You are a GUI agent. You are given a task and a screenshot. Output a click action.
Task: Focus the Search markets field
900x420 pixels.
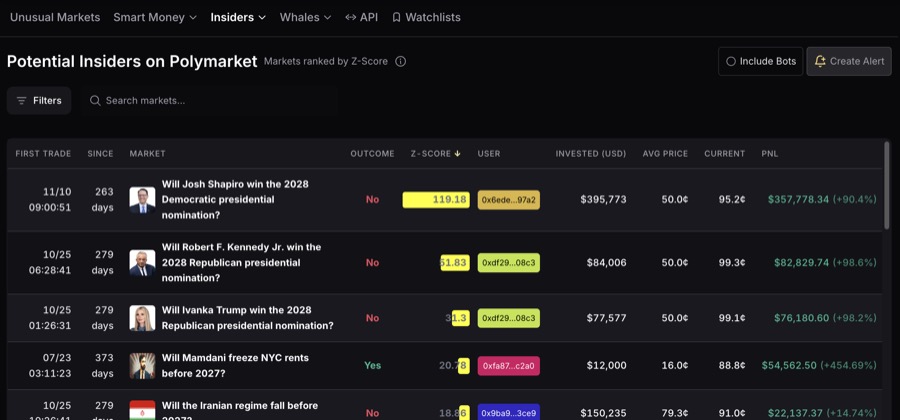[x=208, y=100]
